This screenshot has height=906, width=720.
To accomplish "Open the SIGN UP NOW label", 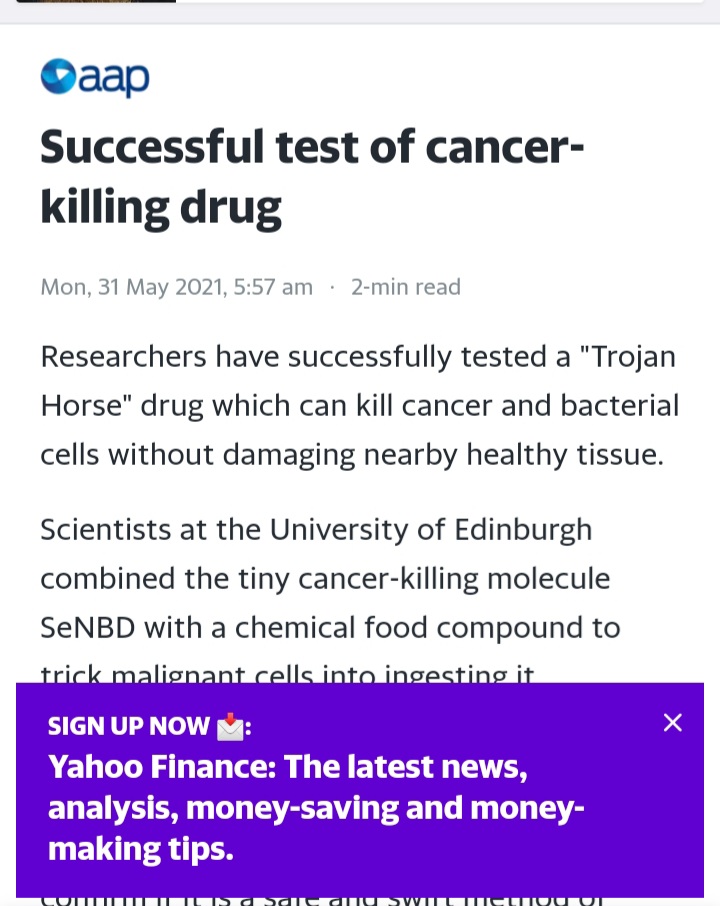I will [128, 726].
